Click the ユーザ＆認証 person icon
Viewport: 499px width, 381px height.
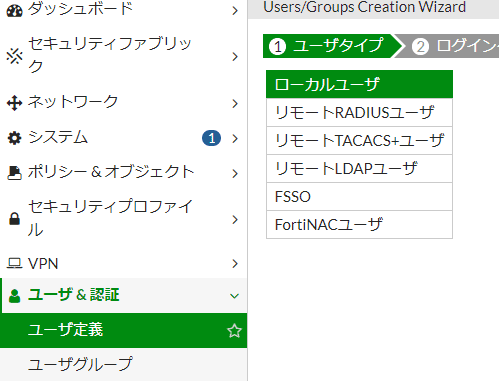point(14,296)
